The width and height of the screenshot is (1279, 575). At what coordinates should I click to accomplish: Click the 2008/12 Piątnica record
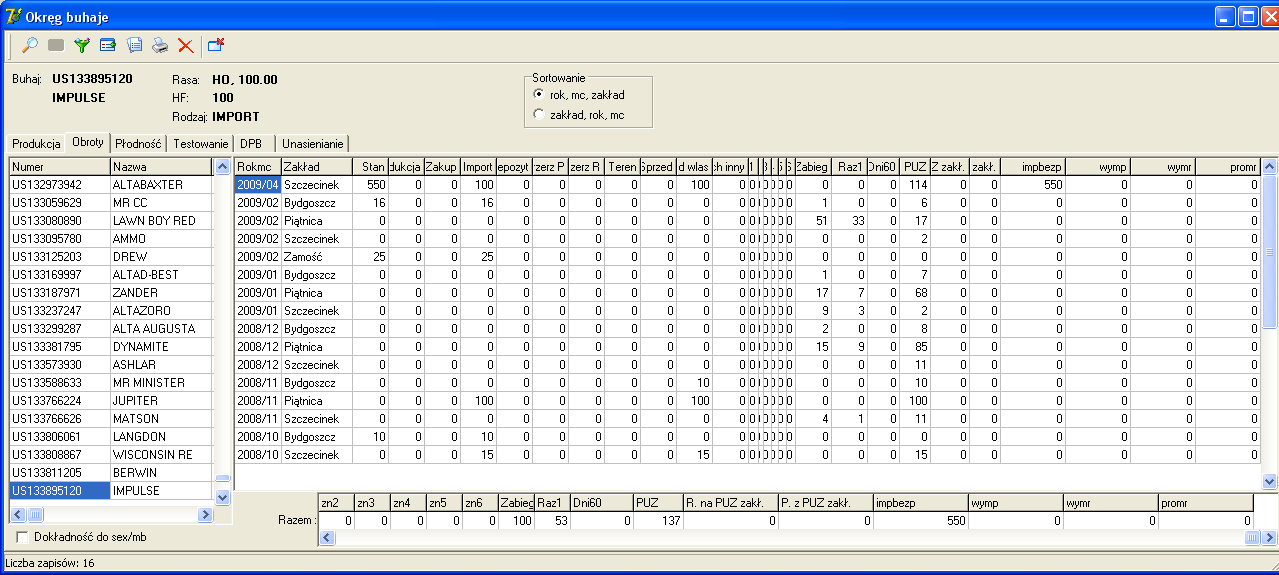pos(316,347)
